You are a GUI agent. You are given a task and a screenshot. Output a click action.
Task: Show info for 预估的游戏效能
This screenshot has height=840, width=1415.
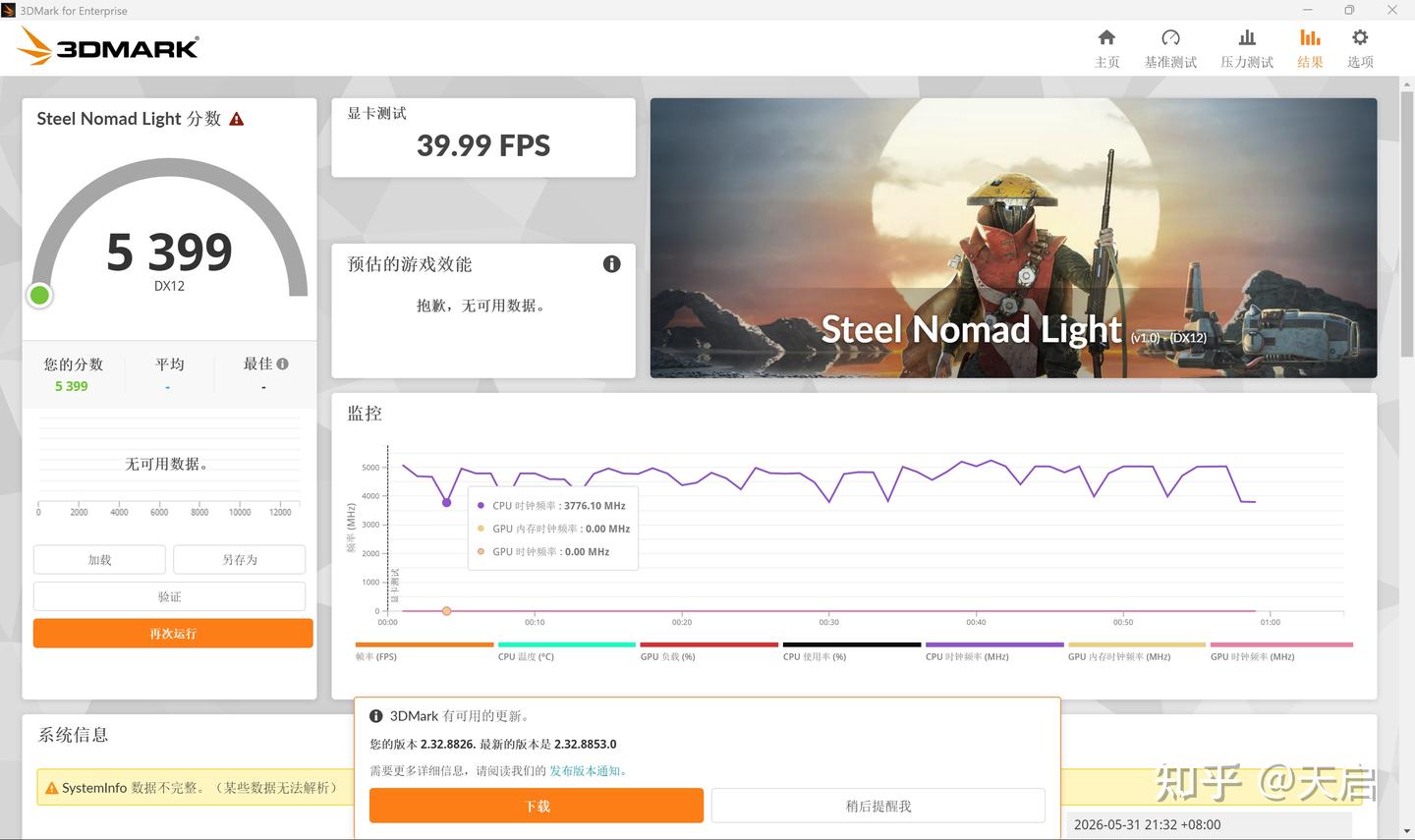pyautogui.click(x=611, y=263)
